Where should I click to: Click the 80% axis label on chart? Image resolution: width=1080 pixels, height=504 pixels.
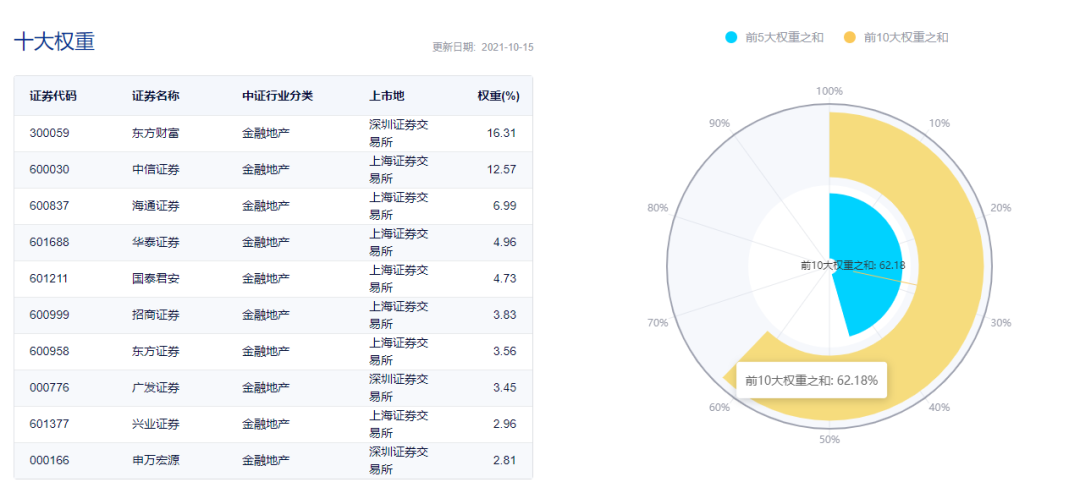(658, 208)
